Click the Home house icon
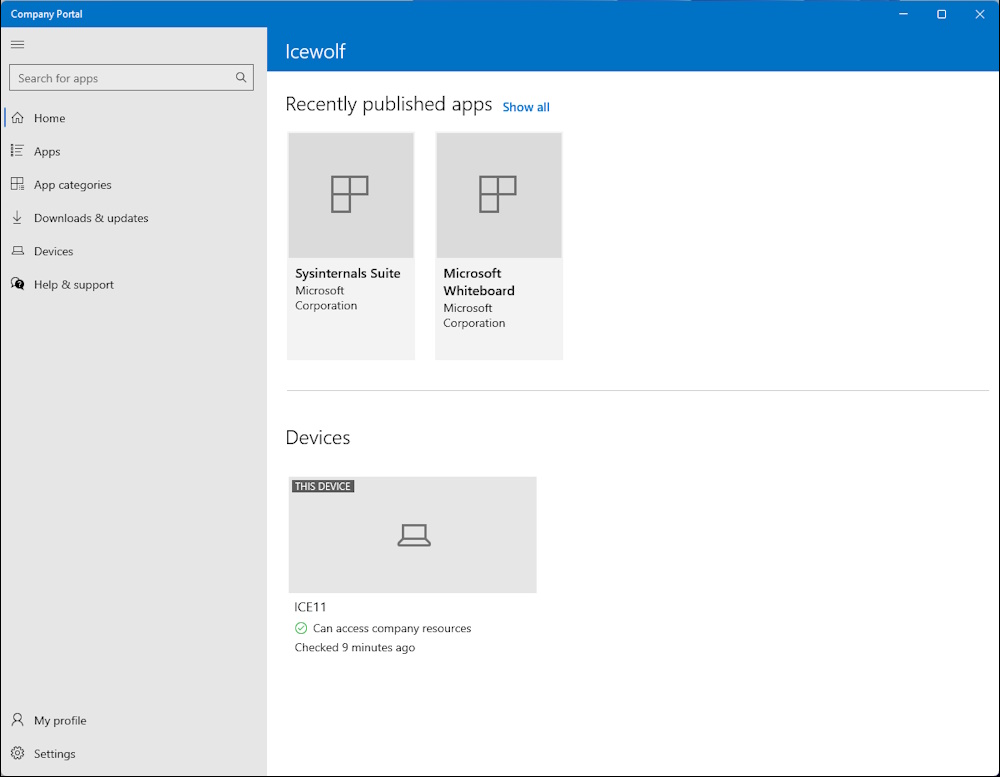This screenshot has height=777, width=1000. click(18, 118)
